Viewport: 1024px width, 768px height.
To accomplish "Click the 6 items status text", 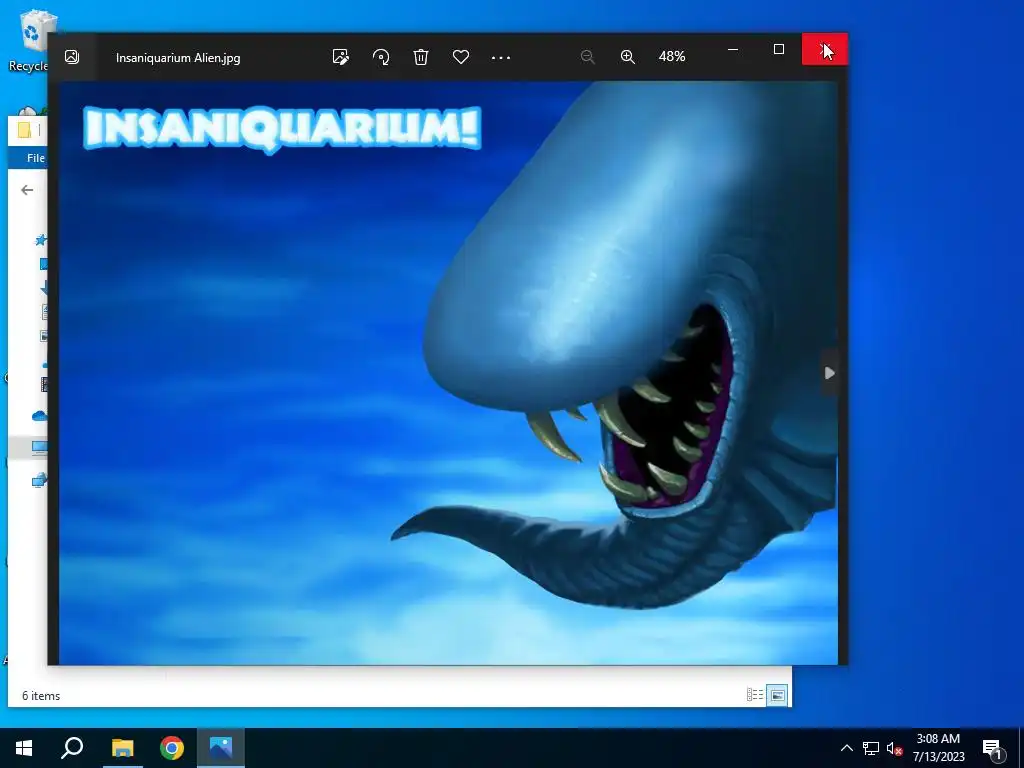I will coord(41,696).
